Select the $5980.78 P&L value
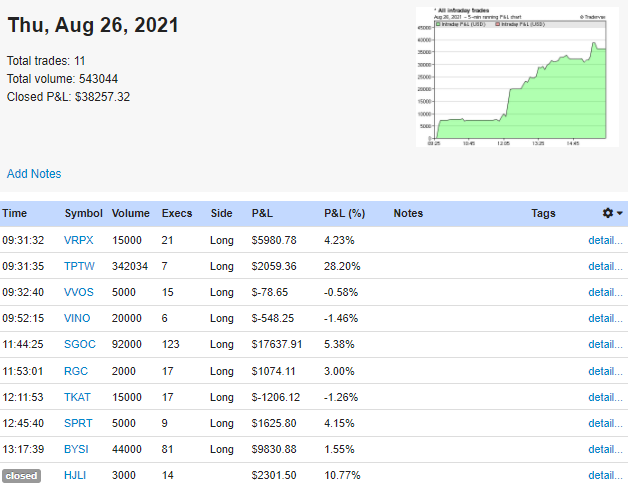The image size is (629, 487). tap(274, 240)
